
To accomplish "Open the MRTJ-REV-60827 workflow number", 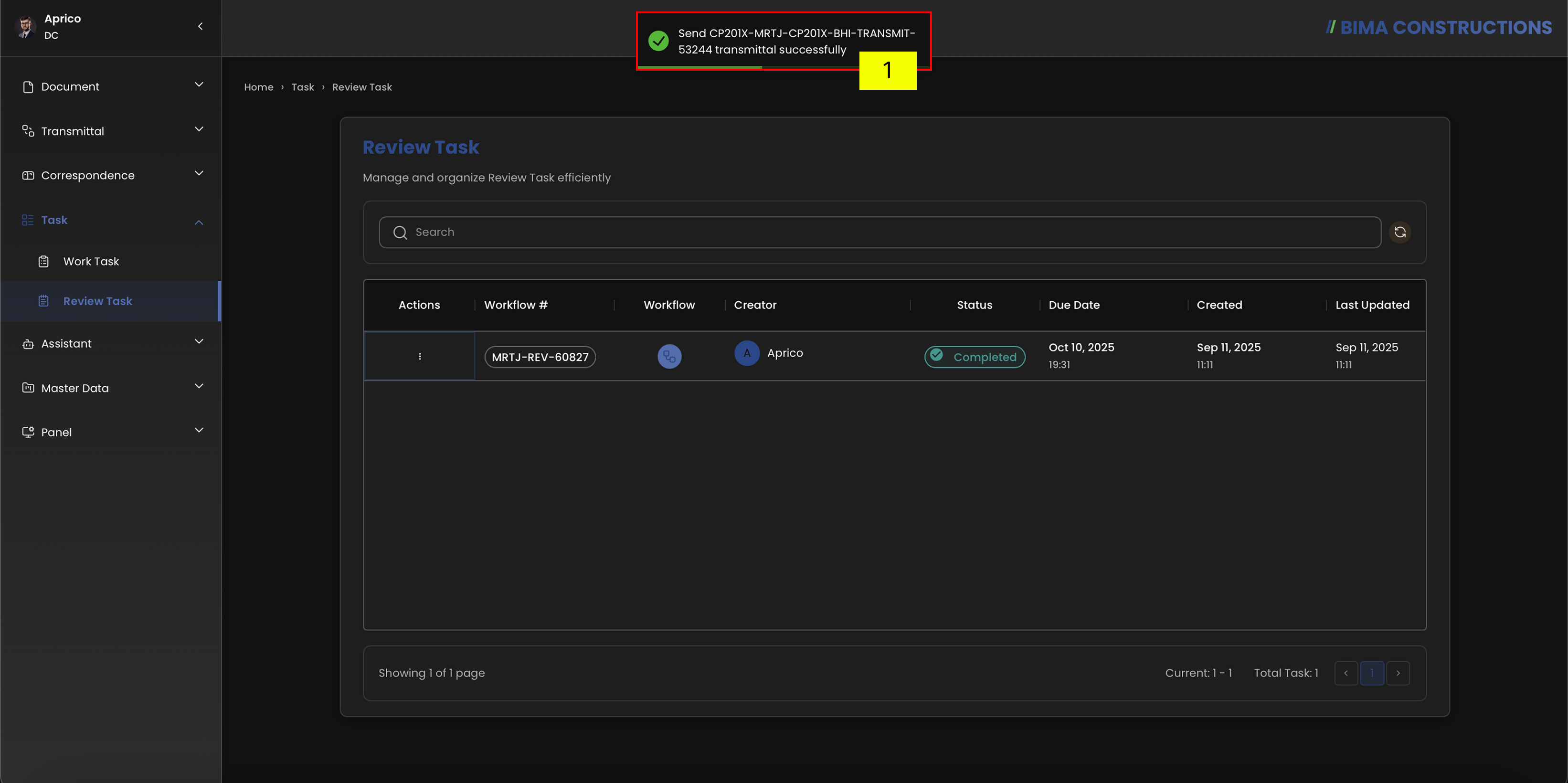I will click(x=540, y=357).
